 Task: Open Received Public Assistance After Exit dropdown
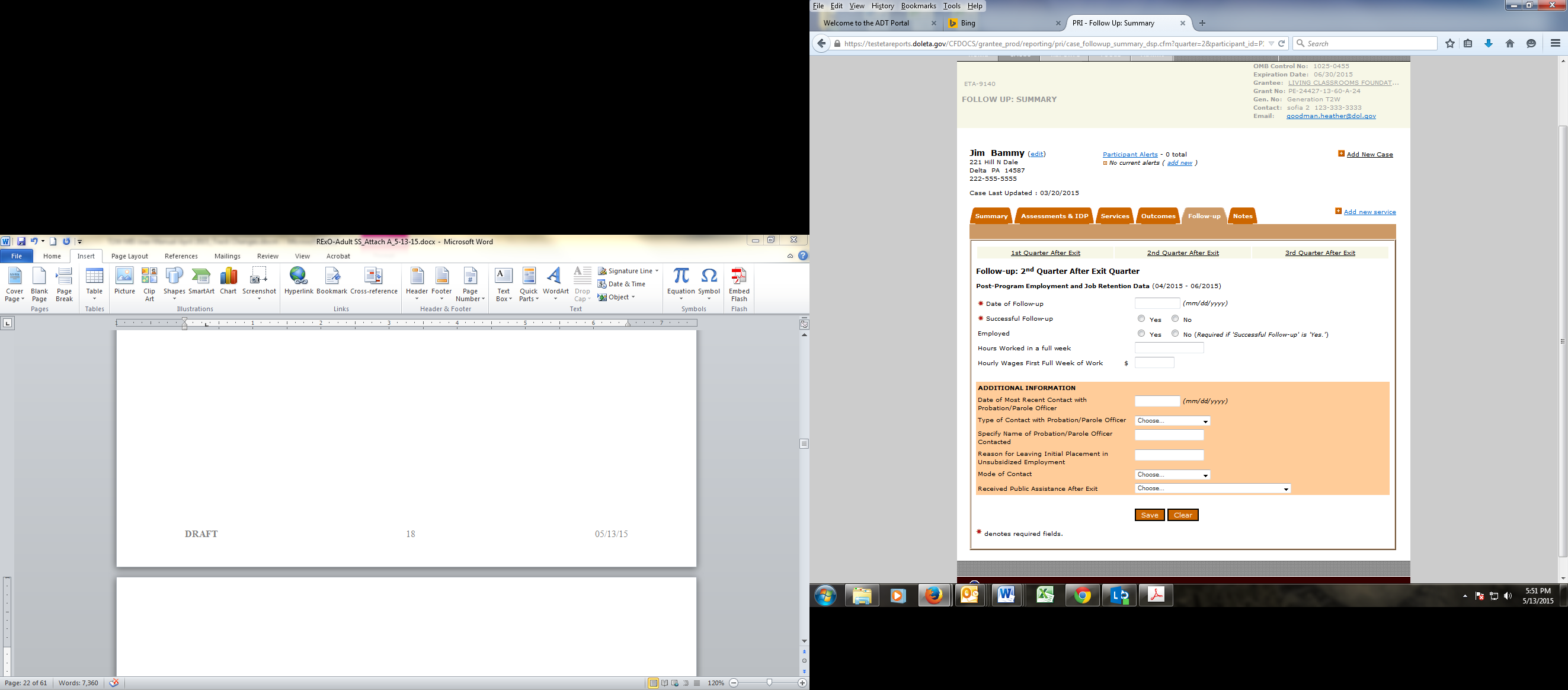[1212, 488]
